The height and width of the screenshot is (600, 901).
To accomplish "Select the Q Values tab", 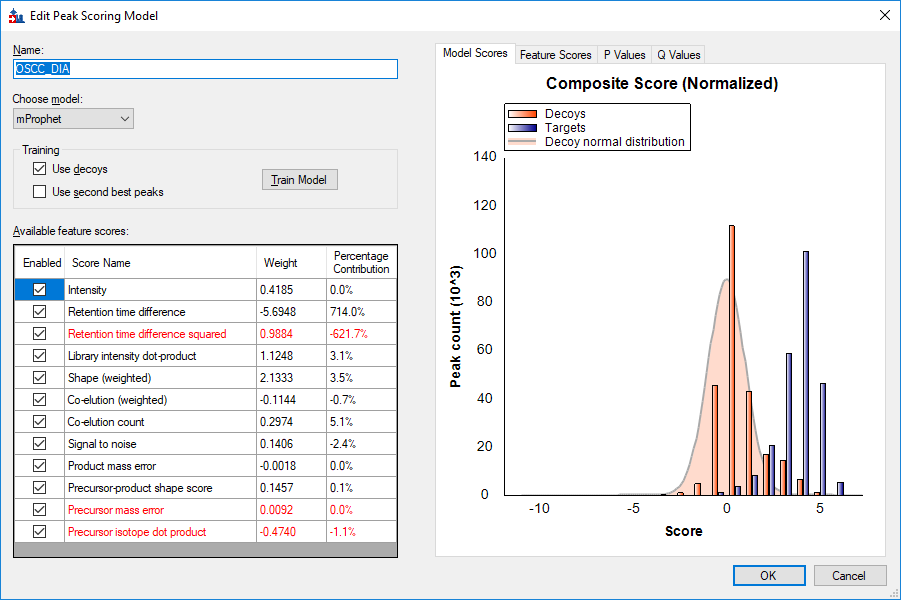I will (x=678, y=55).
